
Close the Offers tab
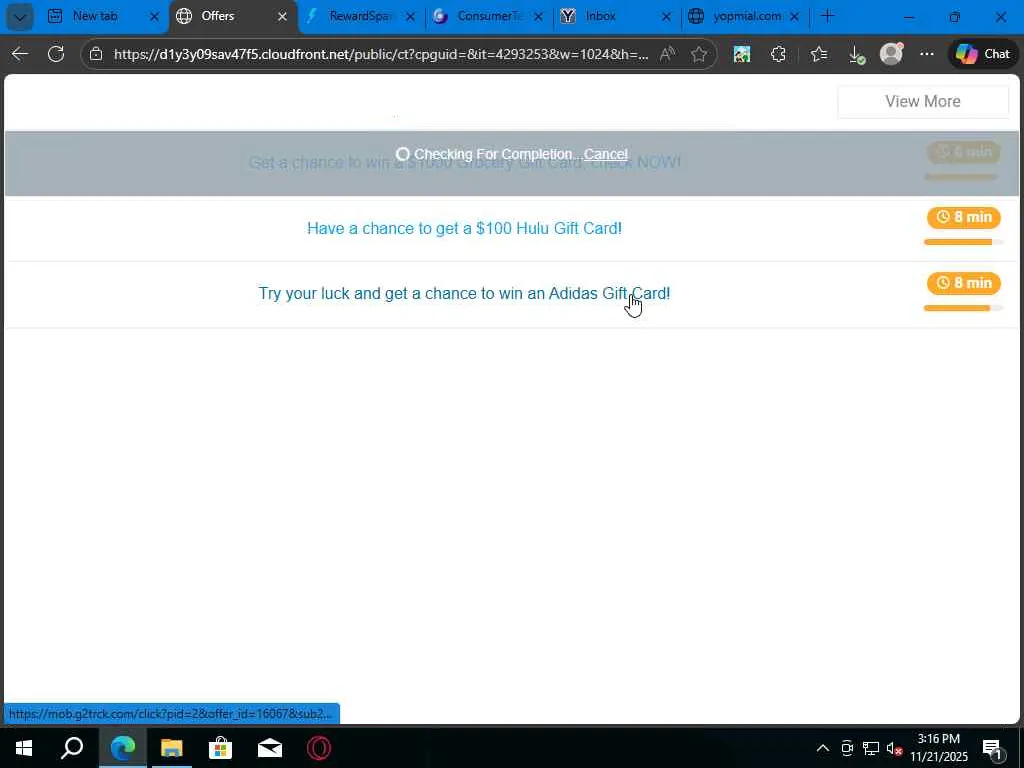282,17
